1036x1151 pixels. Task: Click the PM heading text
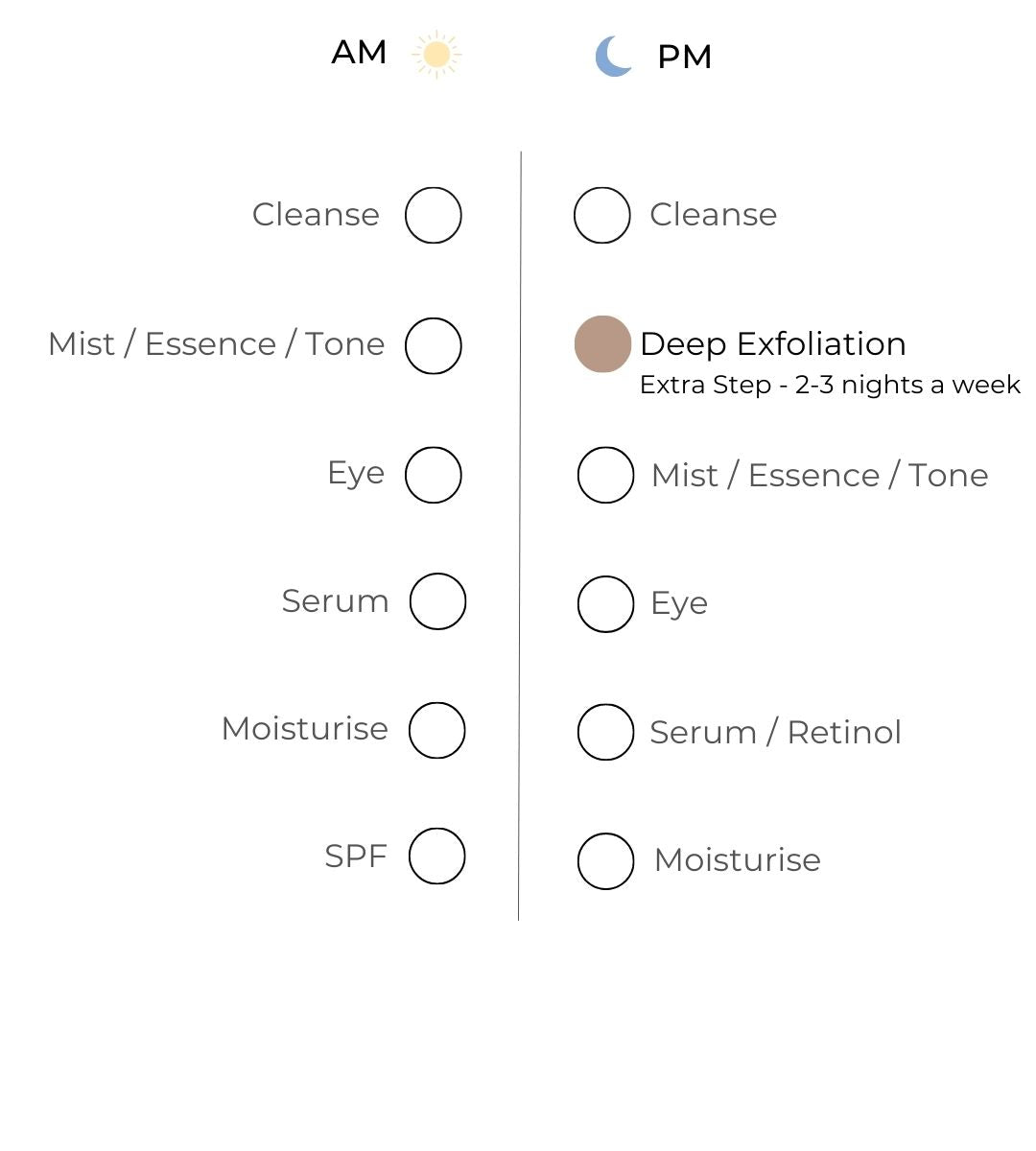click(x=684, y=58)
